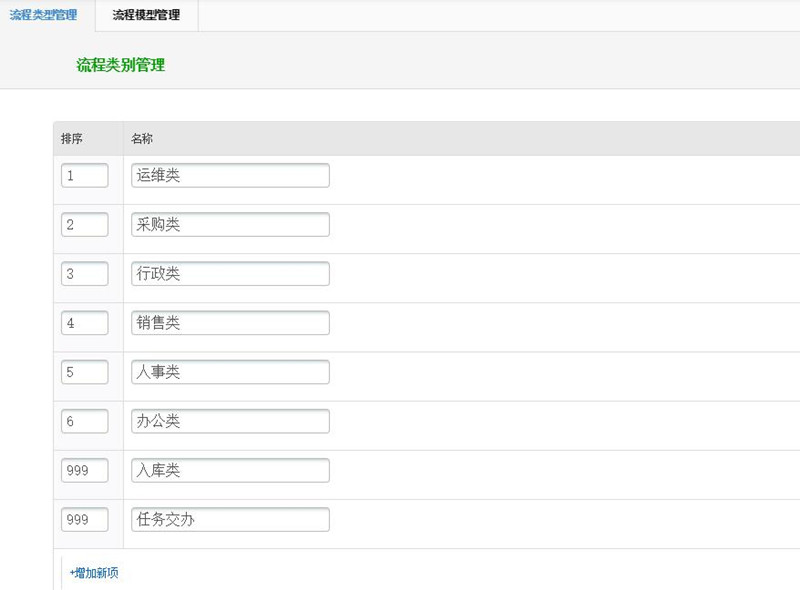Image resolution: width=800 pixels, height=590 pixels.
Task: Select the 办公类 name field
Action: point(229,420)
